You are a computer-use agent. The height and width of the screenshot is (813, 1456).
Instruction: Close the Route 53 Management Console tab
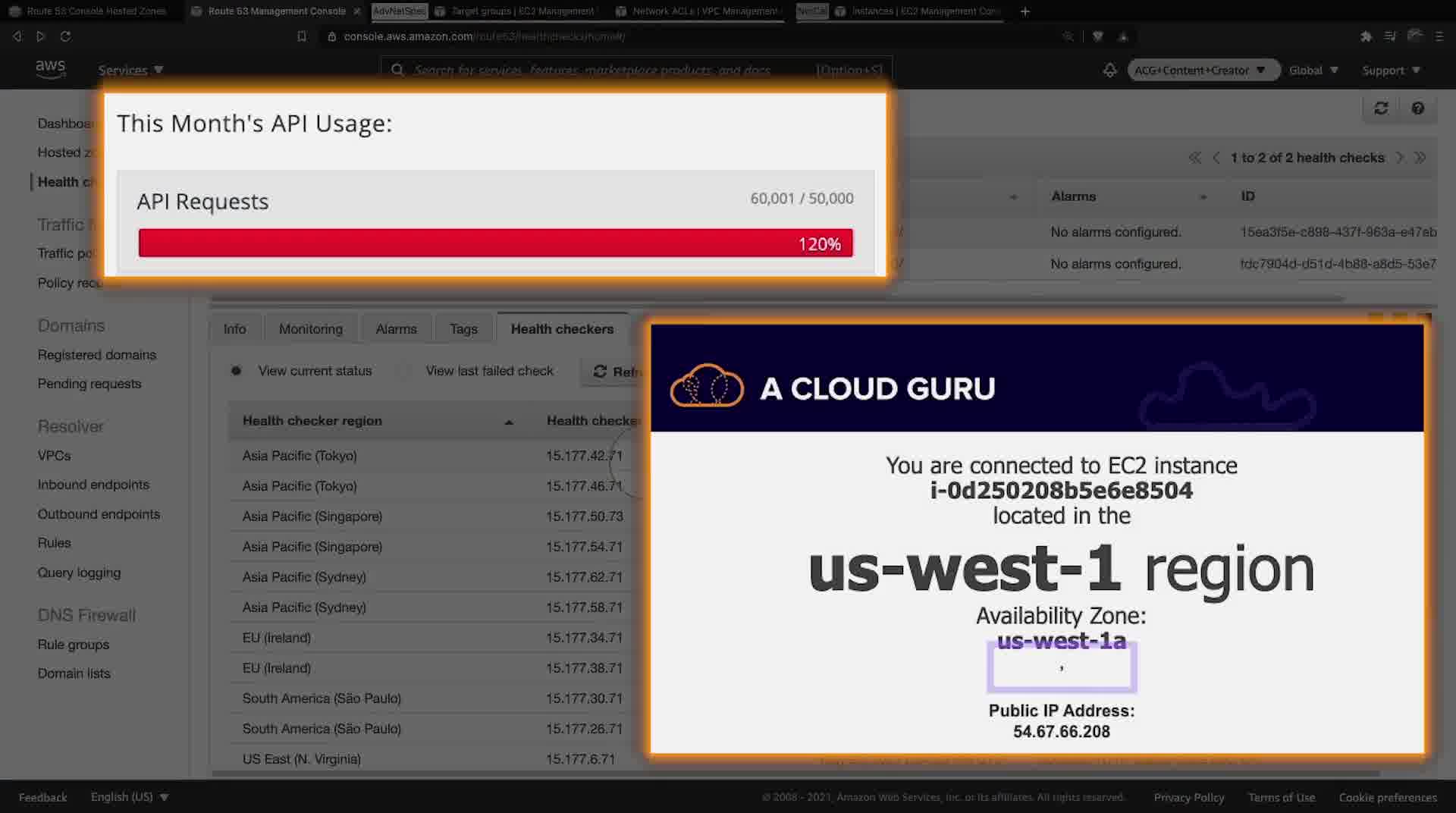pyautogui.click(x=357, y=11)
